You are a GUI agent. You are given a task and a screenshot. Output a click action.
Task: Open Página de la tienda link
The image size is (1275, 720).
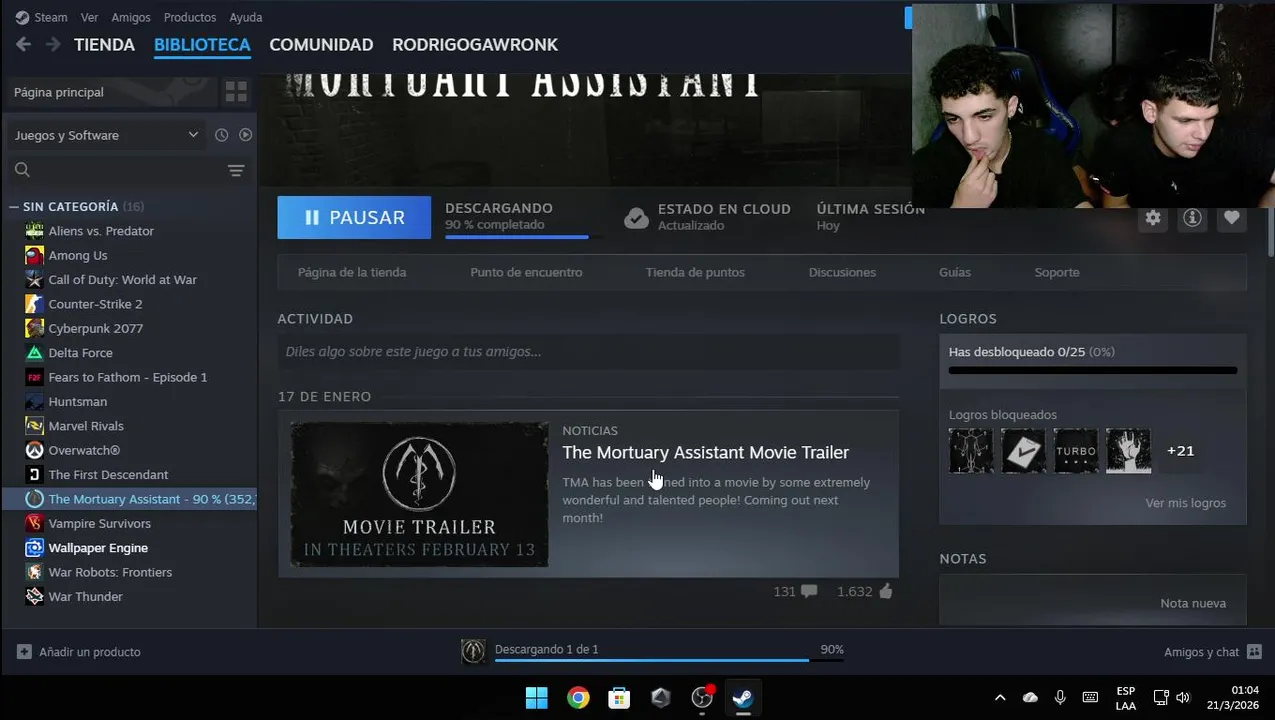point(352,272)
